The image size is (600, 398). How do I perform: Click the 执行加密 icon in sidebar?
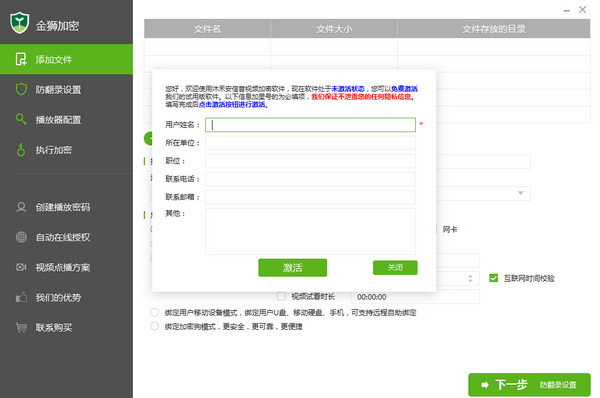21,150
